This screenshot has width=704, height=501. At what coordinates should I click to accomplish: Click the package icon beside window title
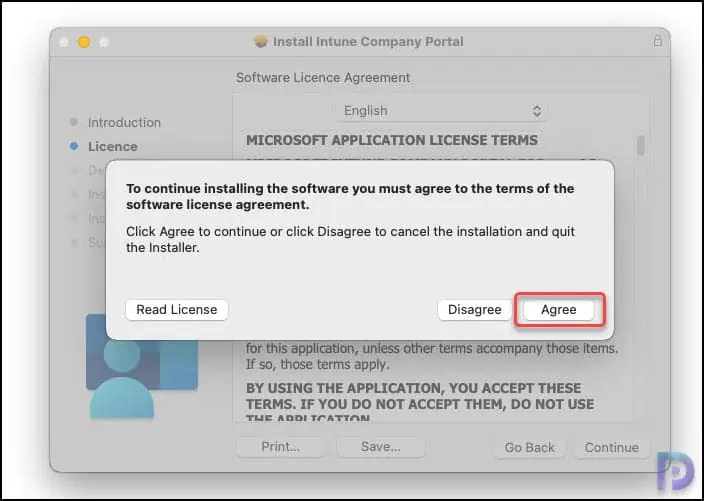(260, 42)
